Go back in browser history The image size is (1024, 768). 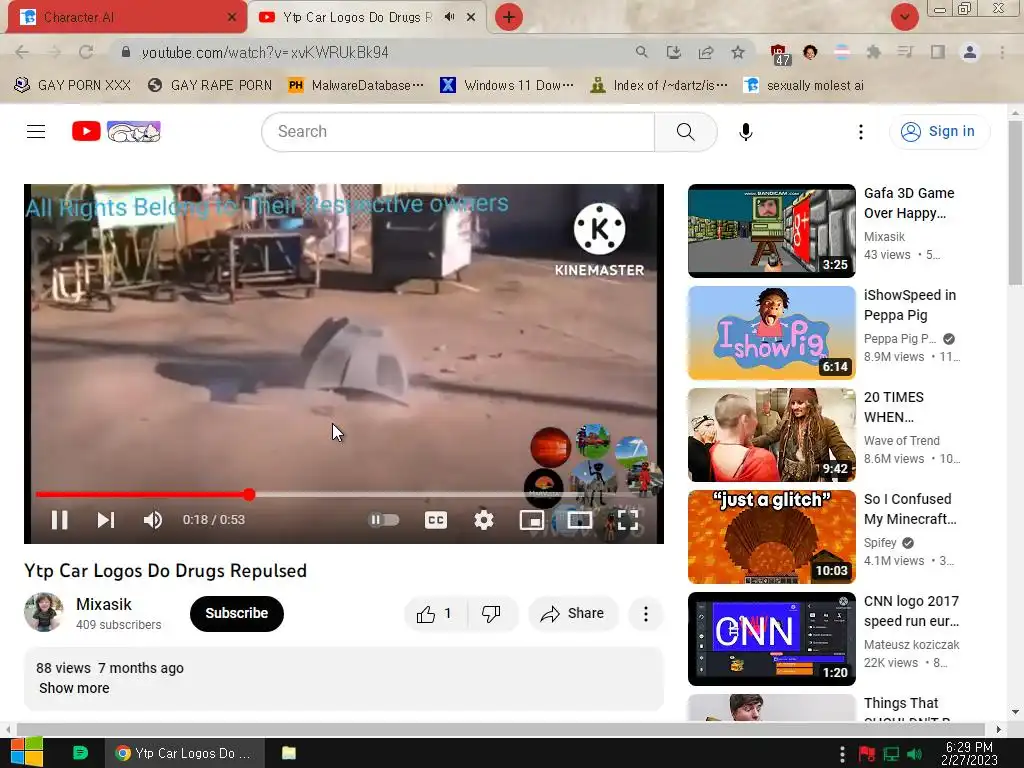coord(22,52)
